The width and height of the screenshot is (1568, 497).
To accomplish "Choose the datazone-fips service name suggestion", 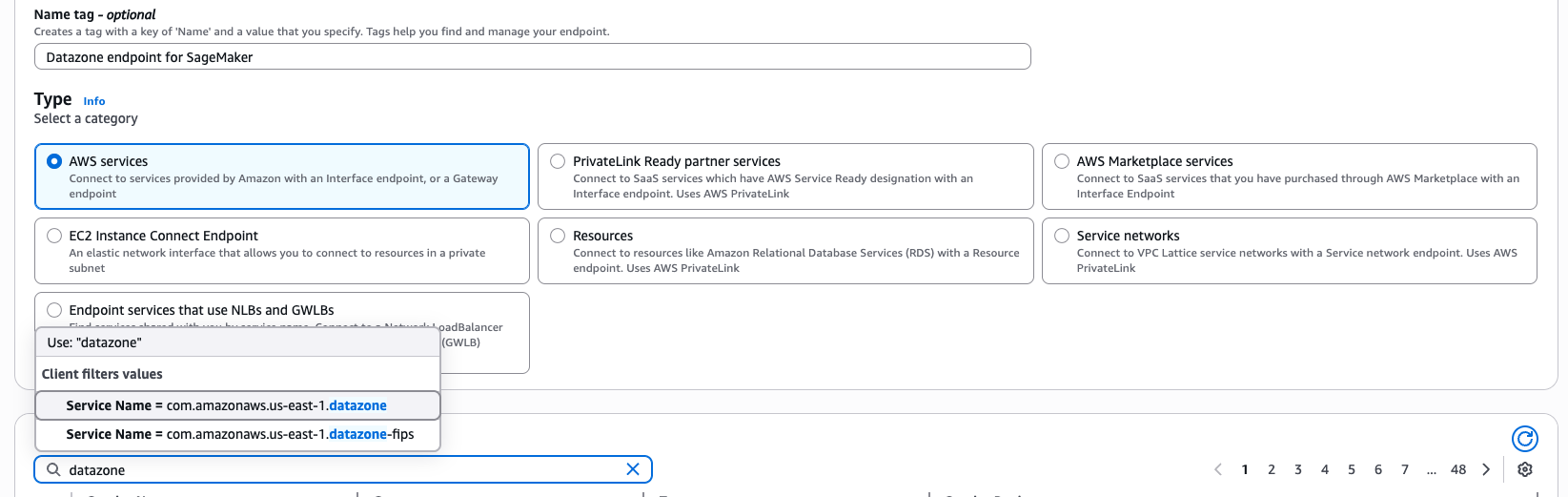I will [x=237, y=434].
